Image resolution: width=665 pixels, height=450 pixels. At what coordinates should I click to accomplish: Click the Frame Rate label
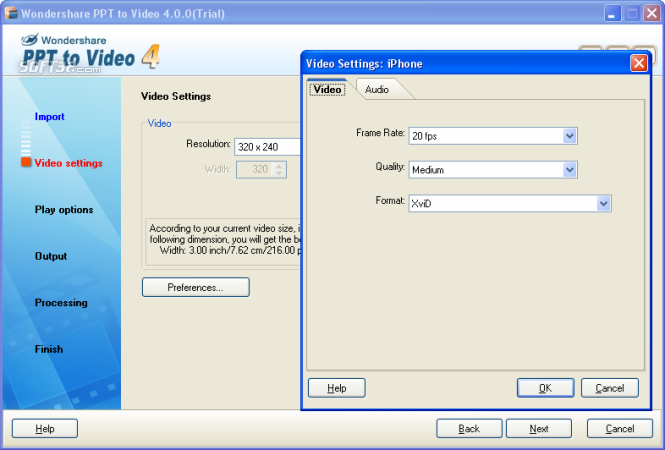click(x=380, y=133)
